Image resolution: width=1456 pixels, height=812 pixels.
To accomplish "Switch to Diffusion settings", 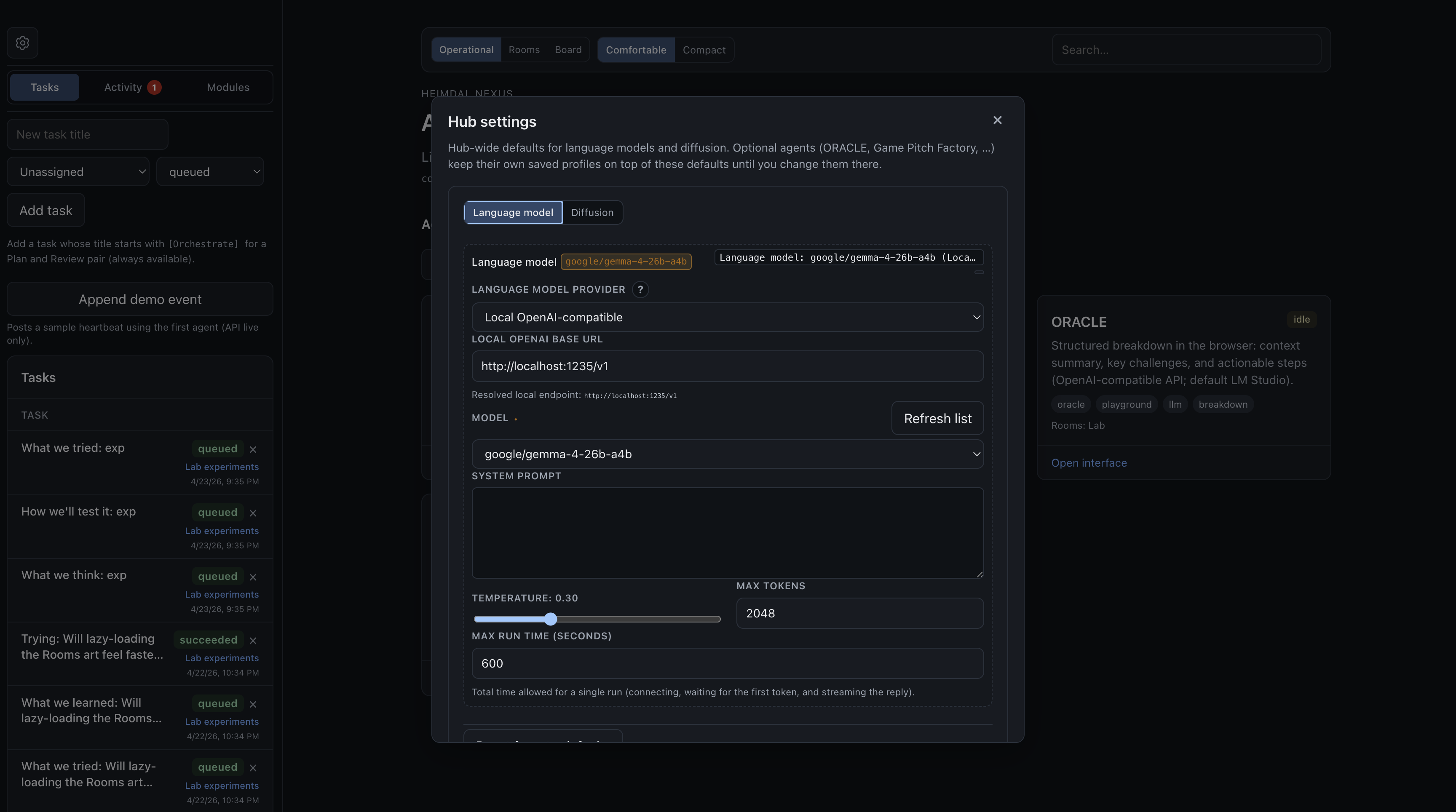I will (x=592, y=212).
